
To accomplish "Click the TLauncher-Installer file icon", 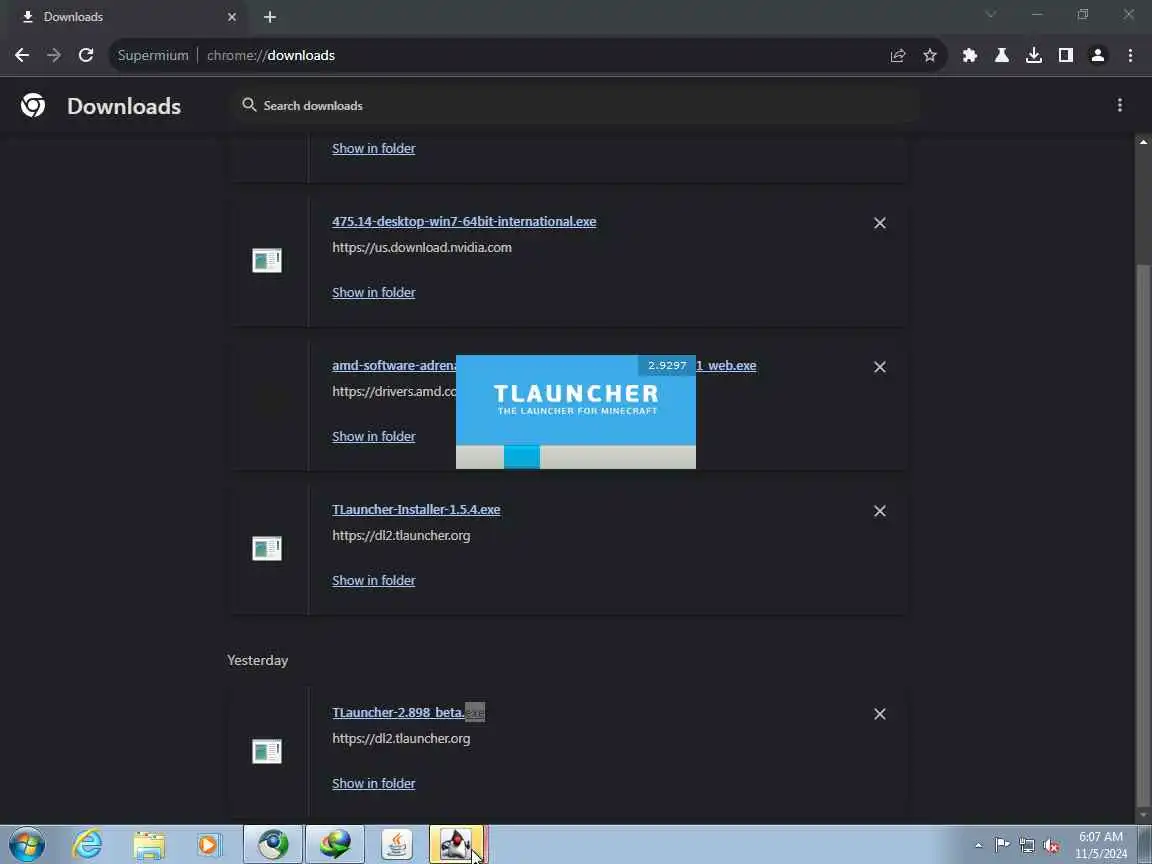I will point(267,548).
